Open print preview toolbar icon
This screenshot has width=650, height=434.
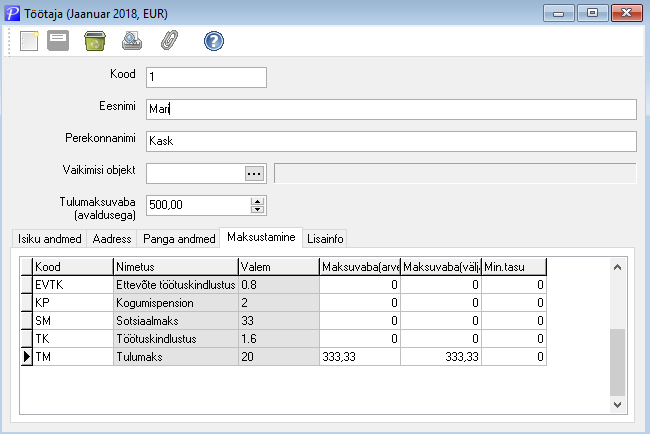(132, 41)
